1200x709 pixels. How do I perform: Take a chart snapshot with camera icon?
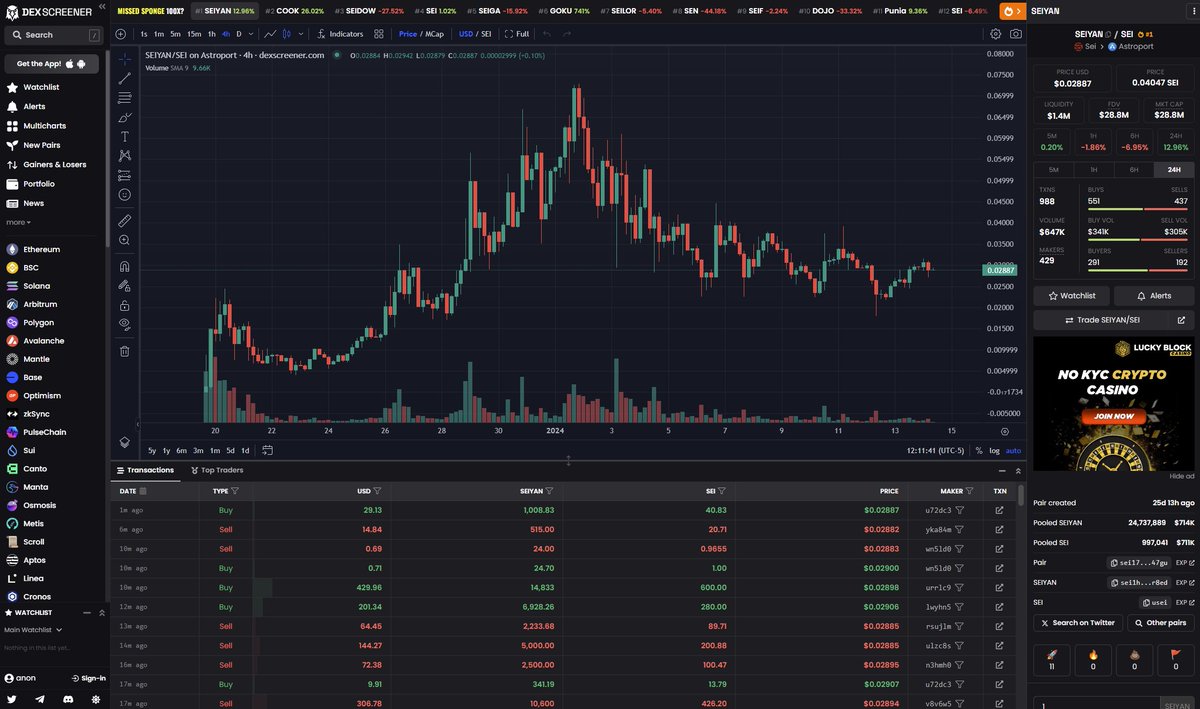click(1016, 34)
